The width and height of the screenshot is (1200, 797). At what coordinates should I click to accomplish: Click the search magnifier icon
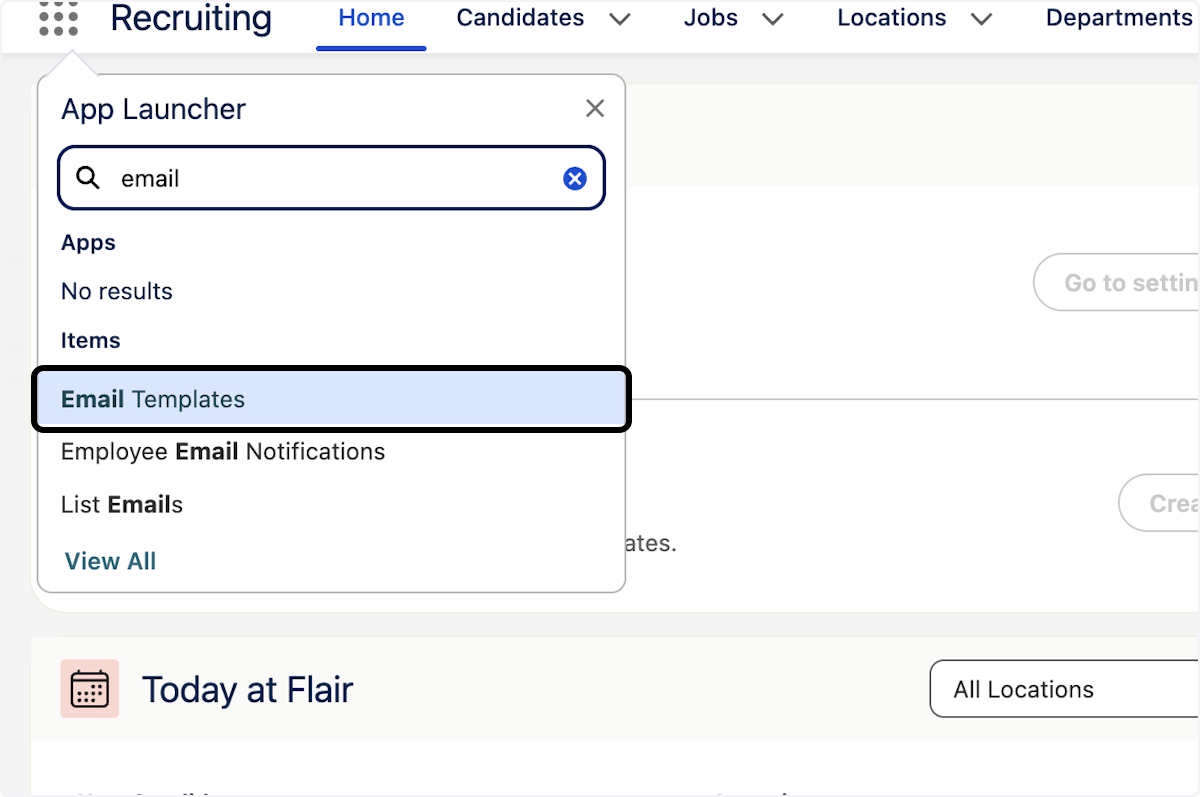tap(89, 179)
